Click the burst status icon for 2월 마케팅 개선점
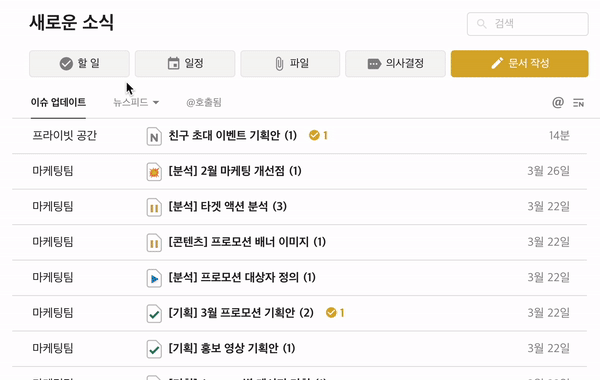Viewport: 600px width, 380px height. click(154, 172)
